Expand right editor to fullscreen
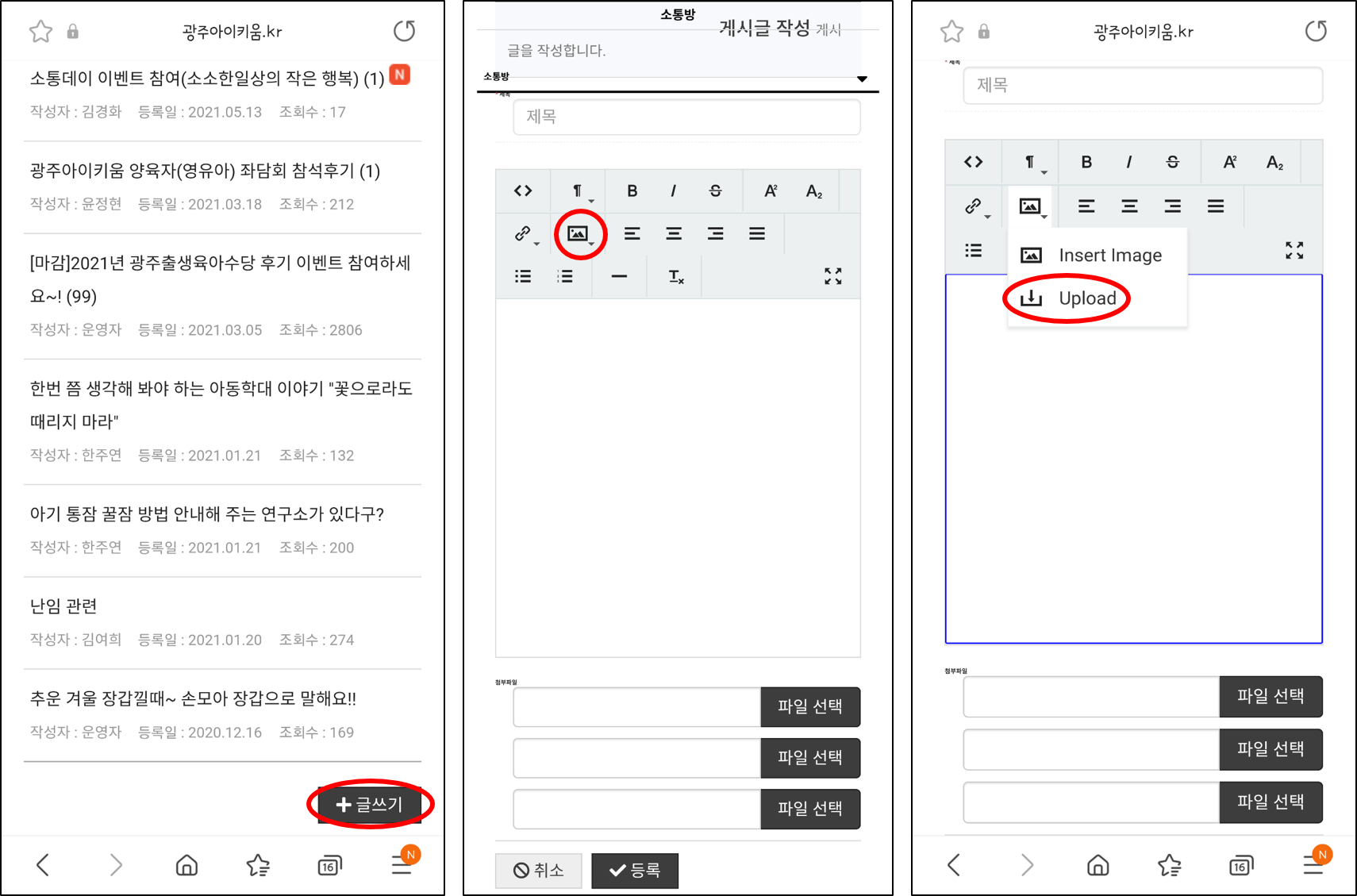 pos(1294,251)
